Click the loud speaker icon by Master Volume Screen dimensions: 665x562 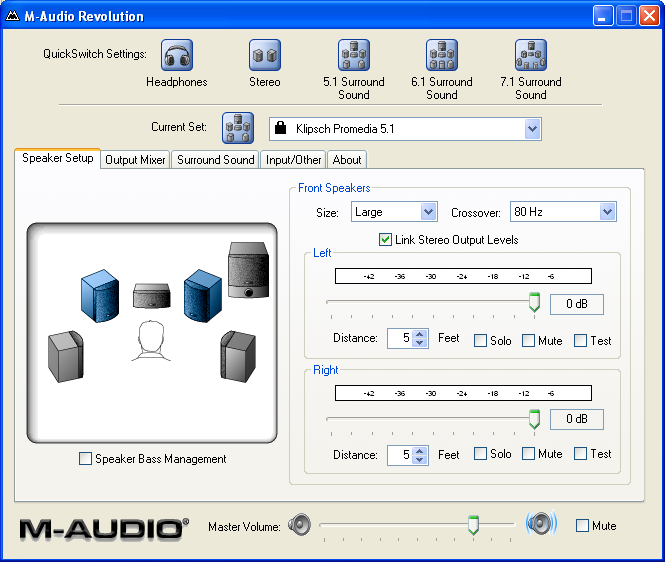(541, 524)
